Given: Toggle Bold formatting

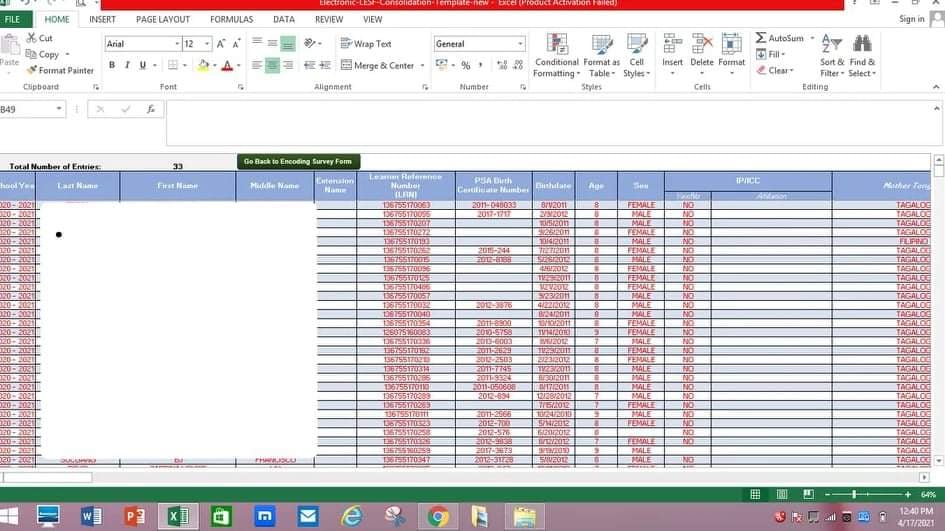Looking at the screenshot, I should (x=111, y=65).
